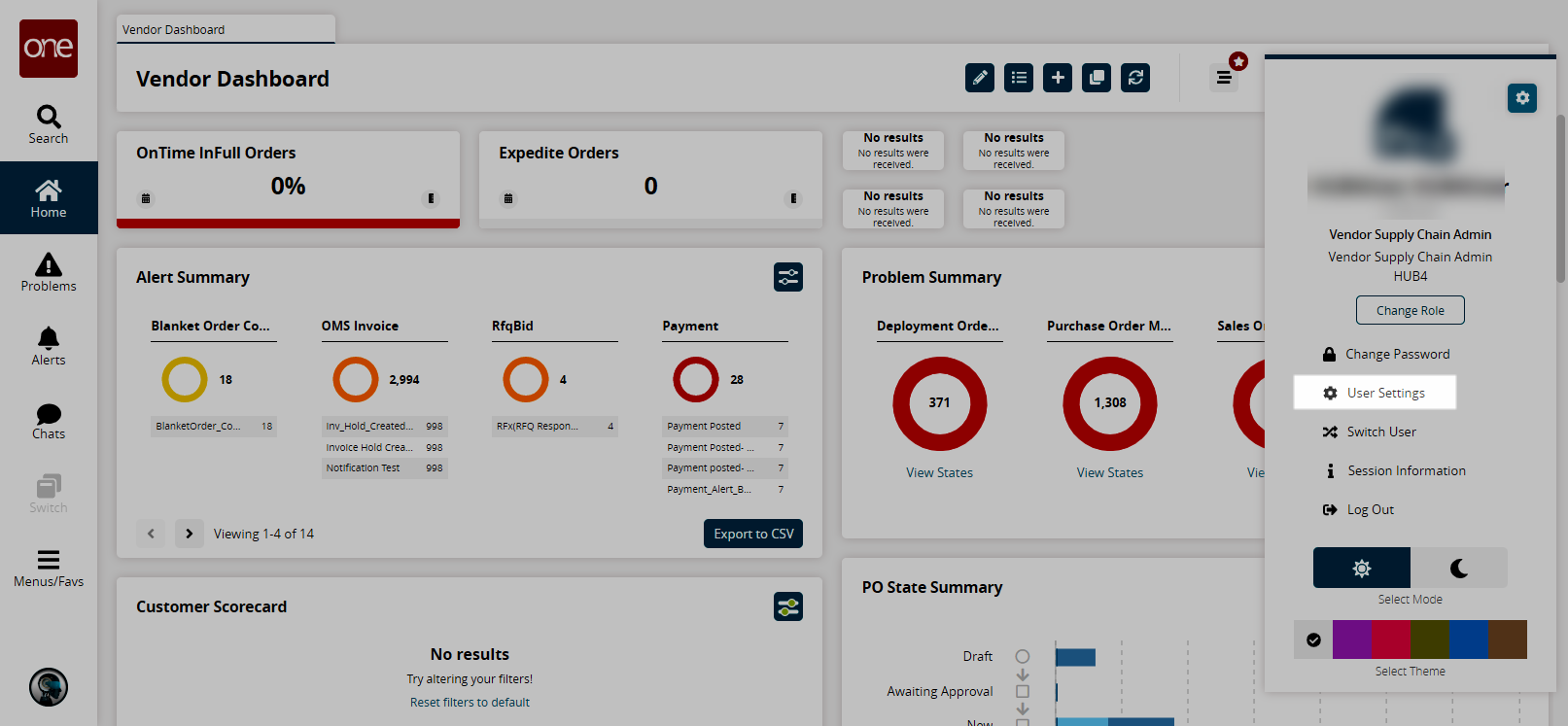Click the pencil edit dashboard icon
This screenshot has height=726, width=1568.
tap(980, 78)
